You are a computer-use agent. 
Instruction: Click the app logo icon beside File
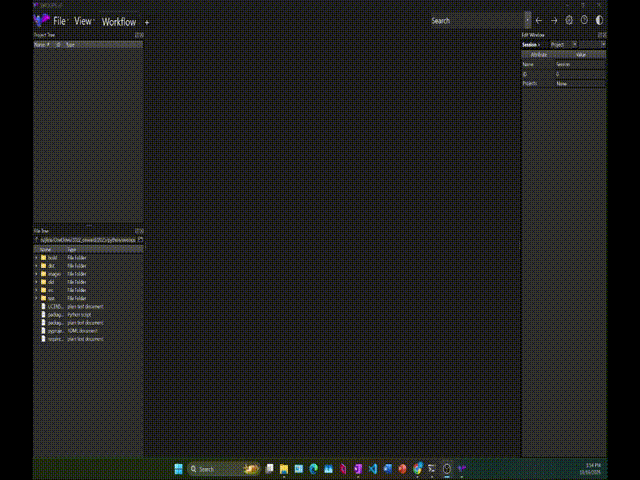coord(41,20)
